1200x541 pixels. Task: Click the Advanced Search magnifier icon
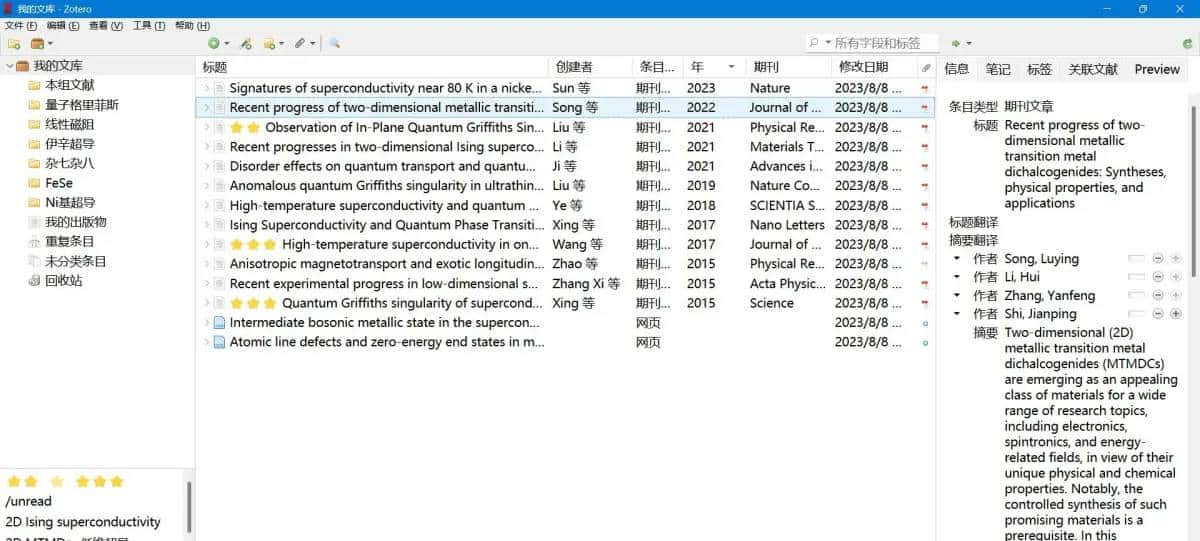click(x=335, y=43)
